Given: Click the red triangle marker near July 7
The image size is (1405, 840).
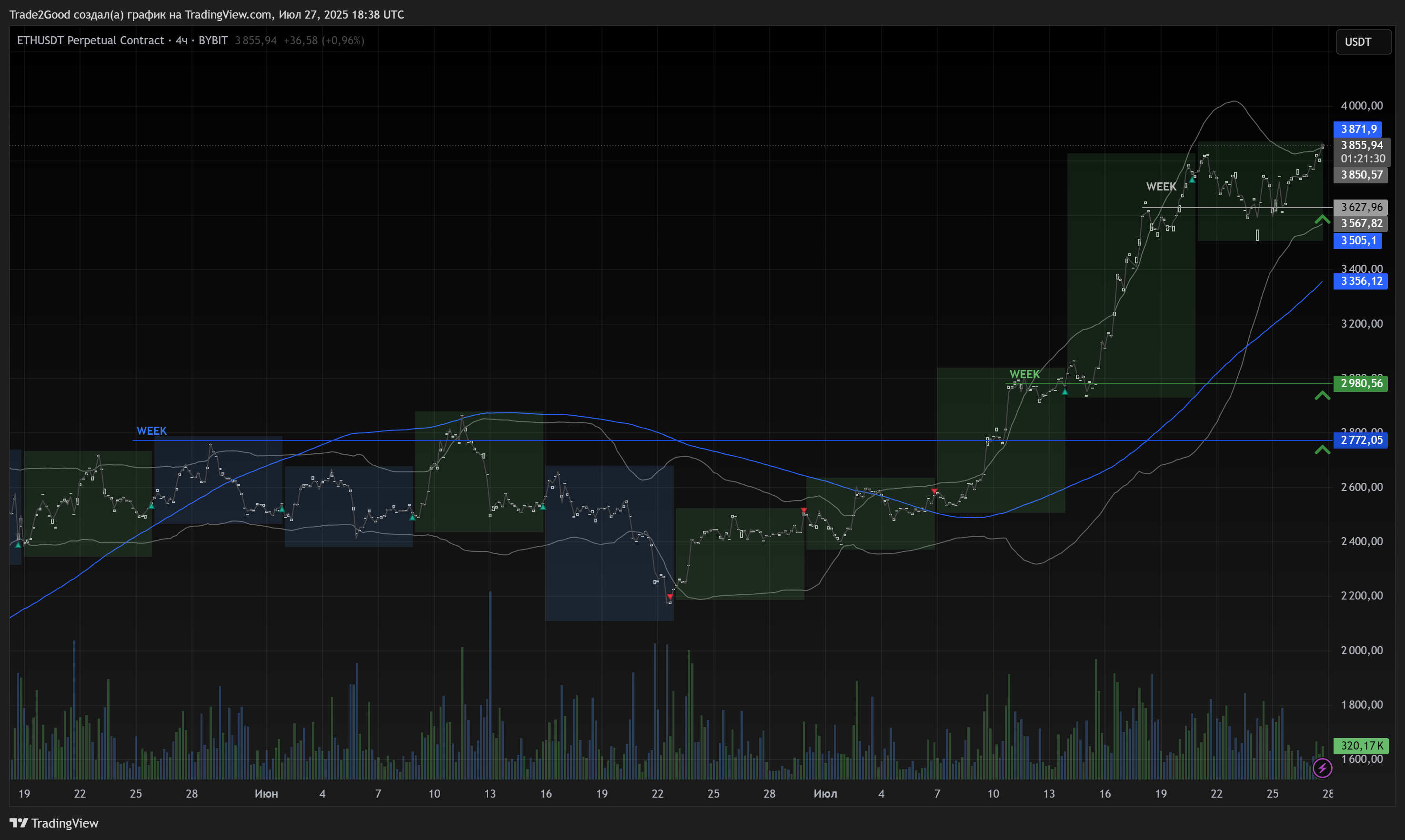Looking at the screenshot, I should tap(934, 491).
